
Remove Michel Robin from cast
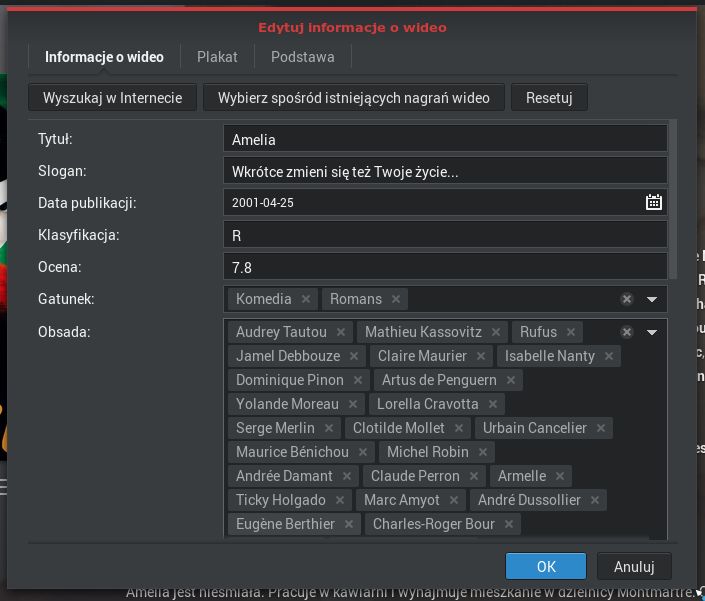[x=482, y=452]
